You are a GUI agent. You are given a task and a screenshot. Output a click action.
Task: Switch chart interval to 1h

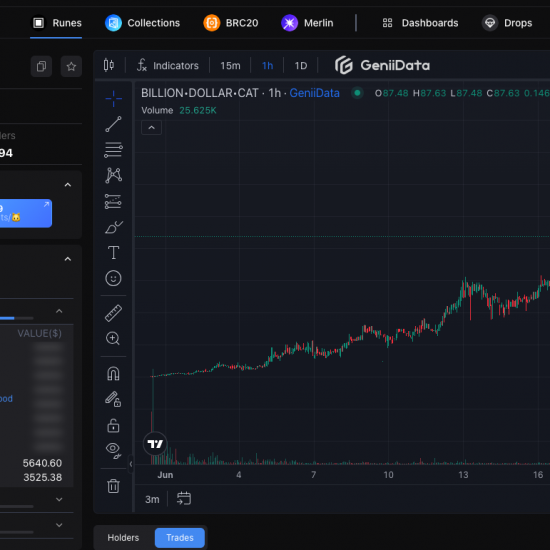click(267, 66)
